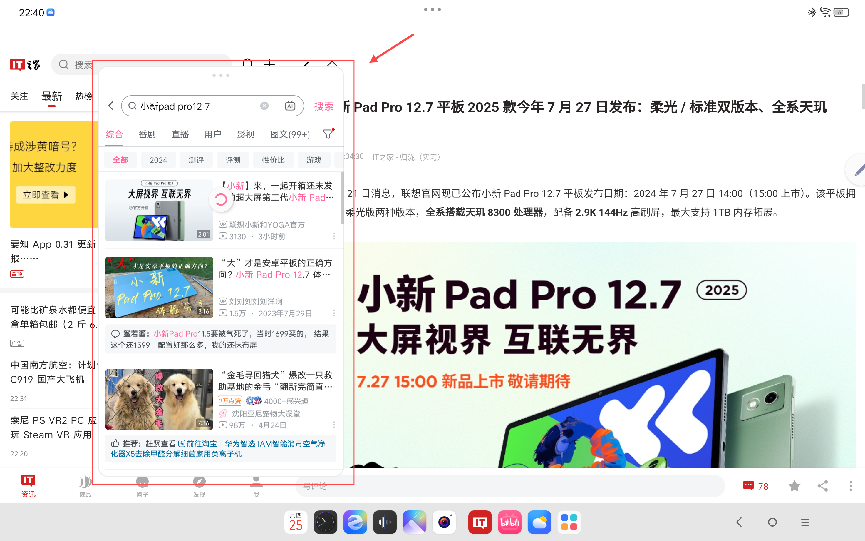Open the search results filter funnel
865x541 pixels.
click(x=328, y=134)
